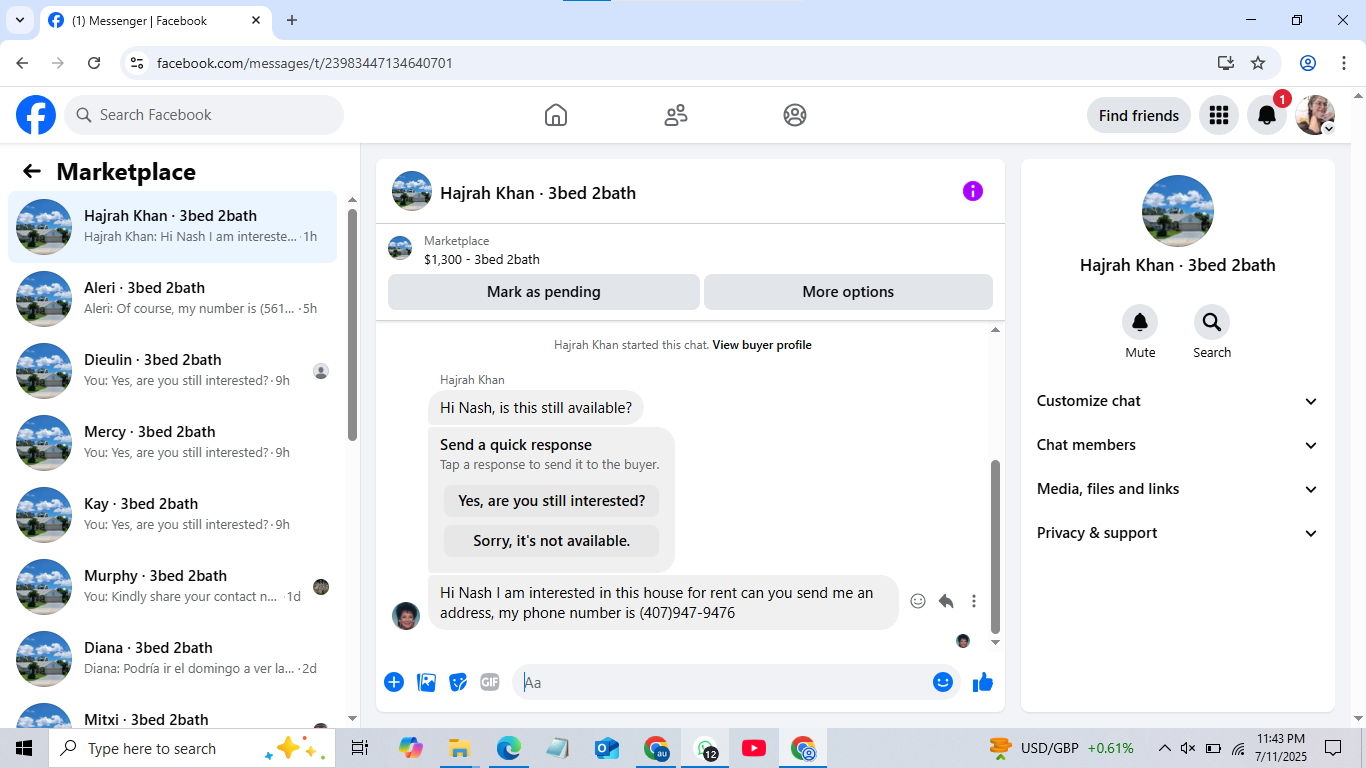
Task: Reload the page in the browser
Action: click(x=94, y=63)
